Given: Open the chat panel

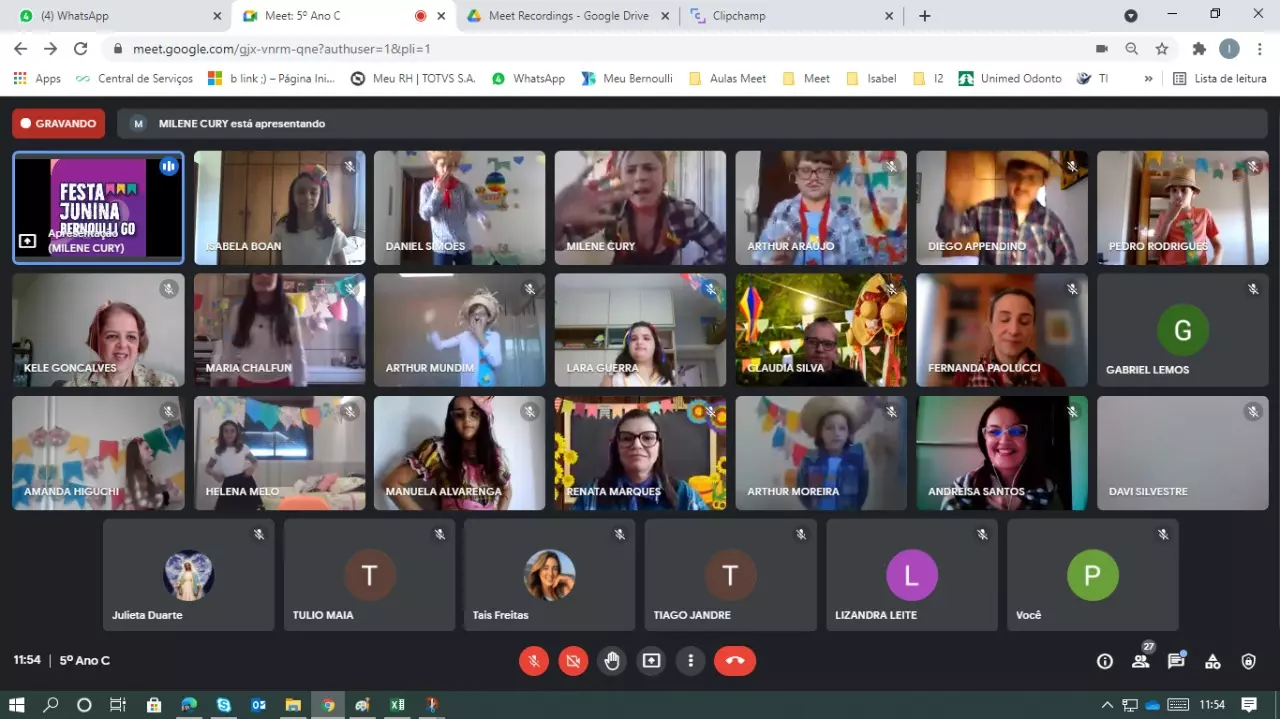Looking at the screenshot, I should [1176, 661].
